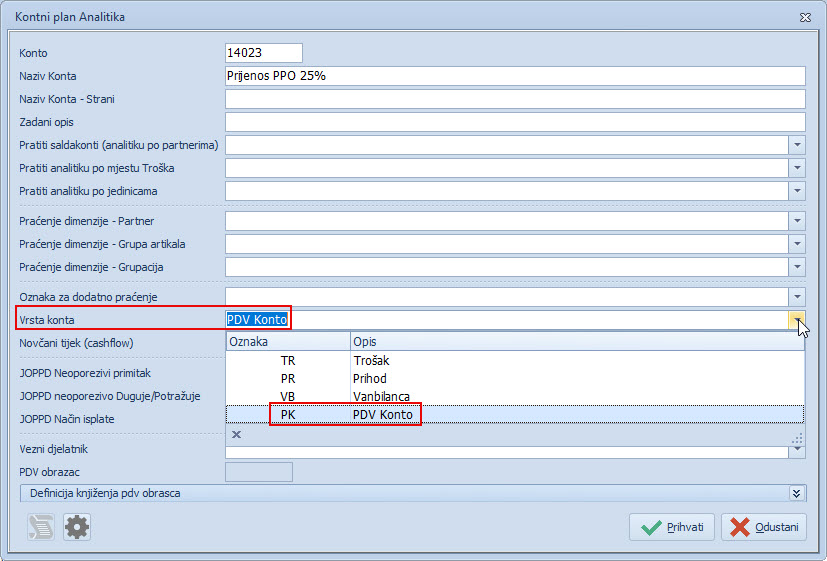Viewport: 827px width, 561px height.
Task: Open the Pratiti analitiku po mjestu Troška dropdown
Action: tap(797, 168)
